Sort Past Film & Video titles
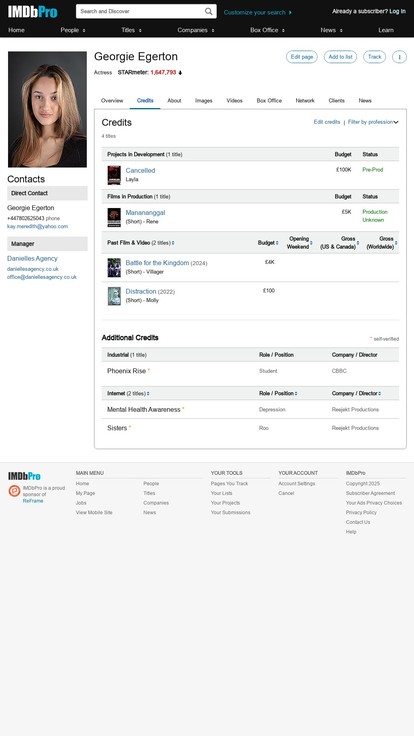The height and width of the screenshot is (736, 414). click(141, 243)
